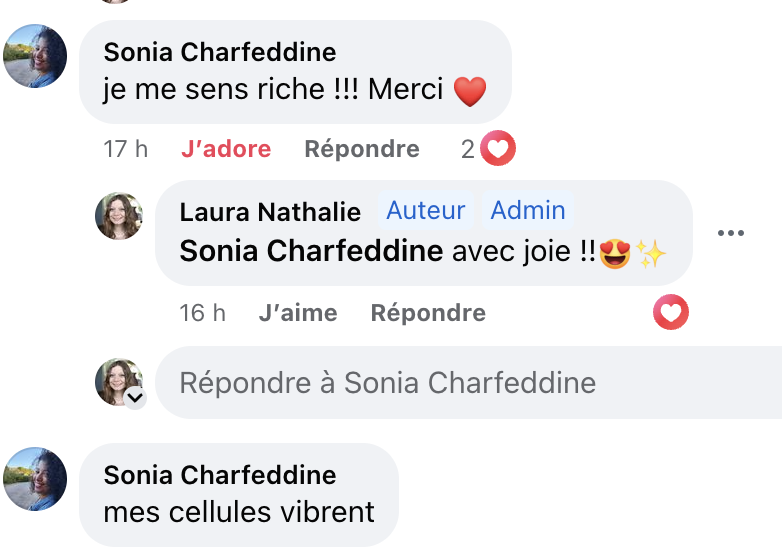Click the Auteur badge next to Laura
782x548 pixels.
tap(426, 211)
